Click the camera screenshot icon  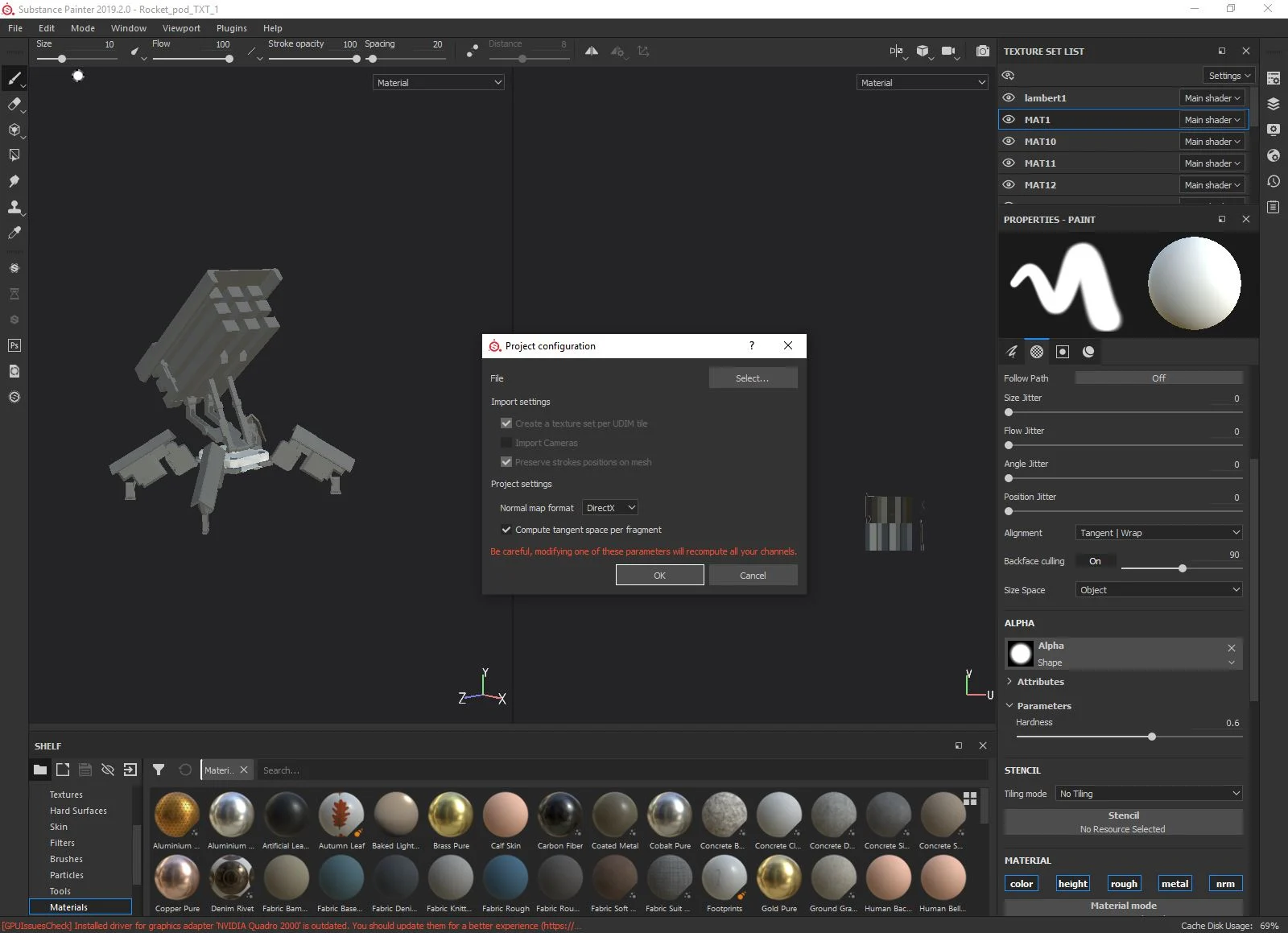(x=982, y=51)
